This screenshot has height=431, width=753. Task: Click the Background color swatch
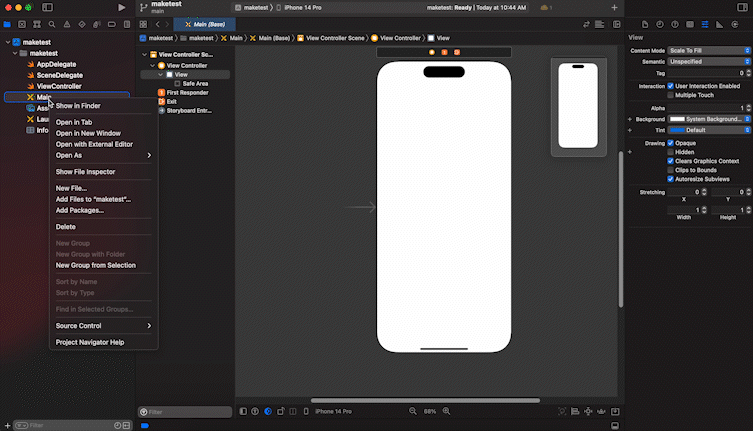(x=677, y=119)
